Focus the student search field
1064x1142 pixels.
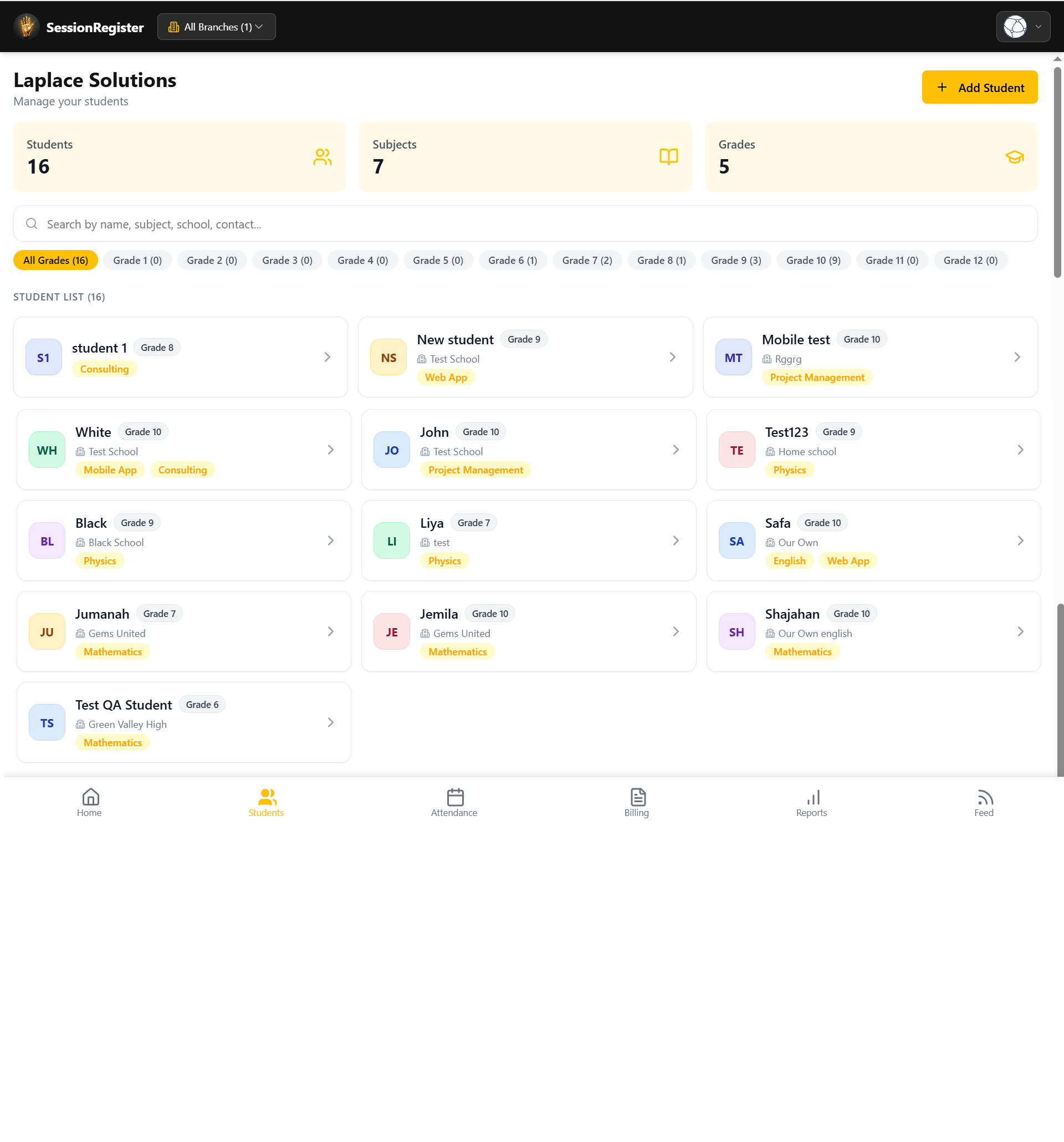click(525, 224)
